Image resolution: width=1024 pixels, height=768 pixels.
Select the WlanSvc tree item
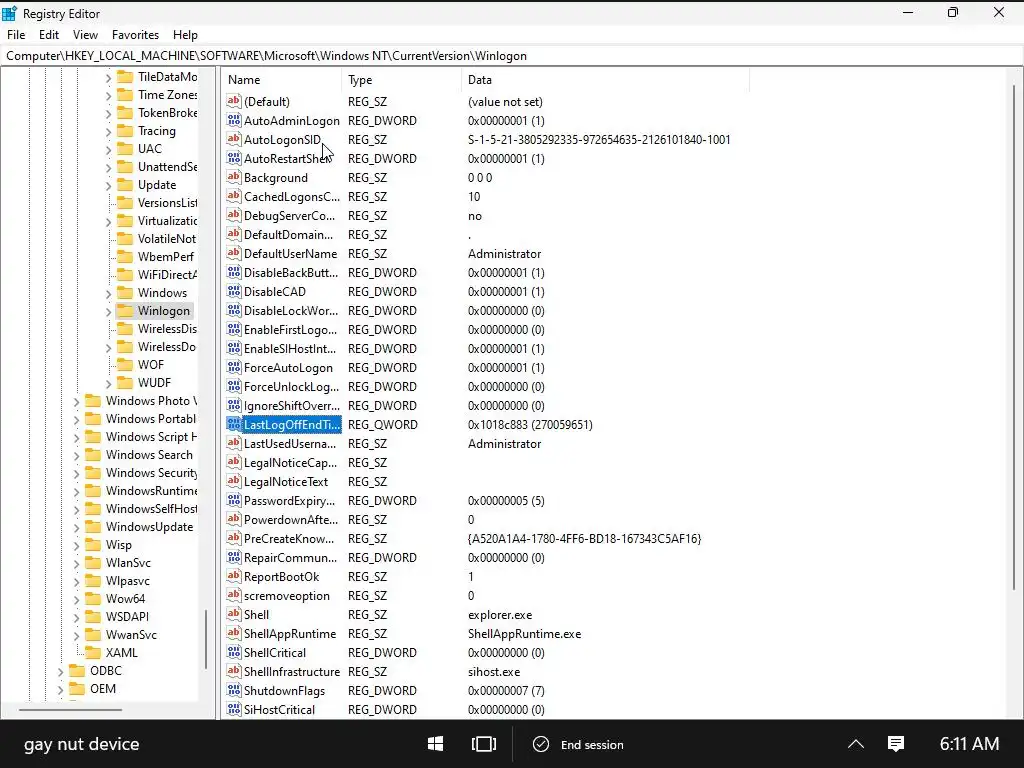pos(128,562)
